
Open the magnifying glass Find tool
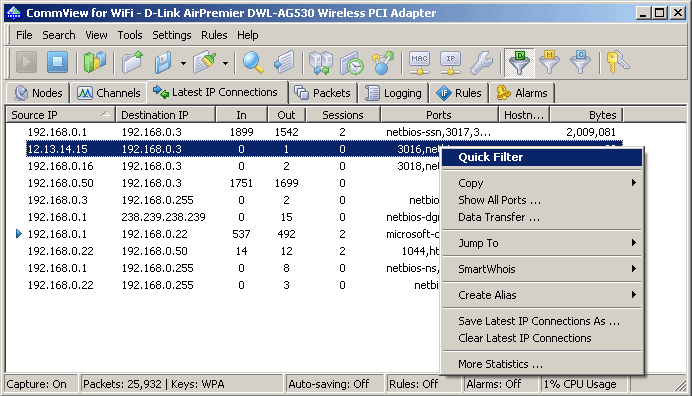(253, 62)
